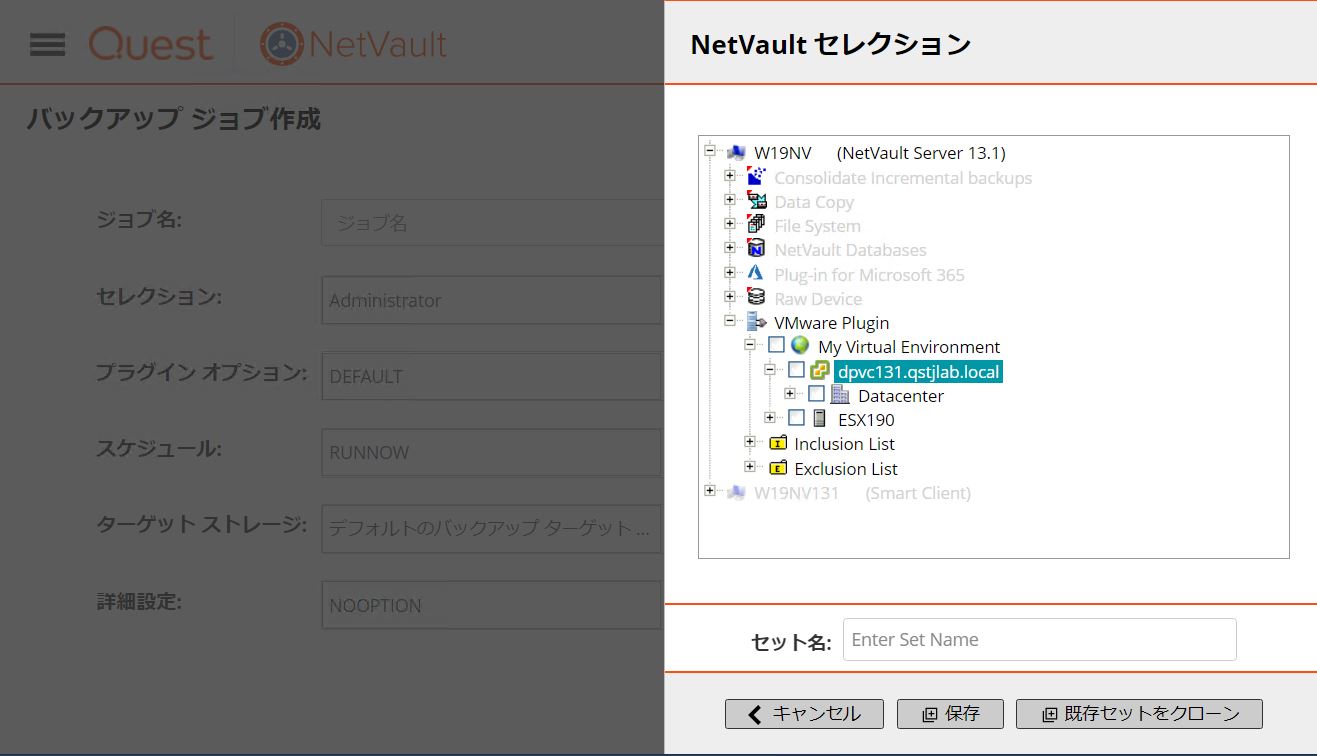
Task: Click the W19NV131 (Smart Client) label
Action: [x=862, y=493]
